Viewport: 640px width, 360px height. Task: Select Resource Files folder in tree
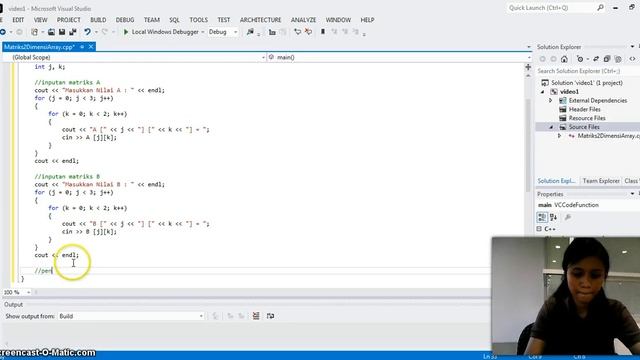[x=587, y=118]
